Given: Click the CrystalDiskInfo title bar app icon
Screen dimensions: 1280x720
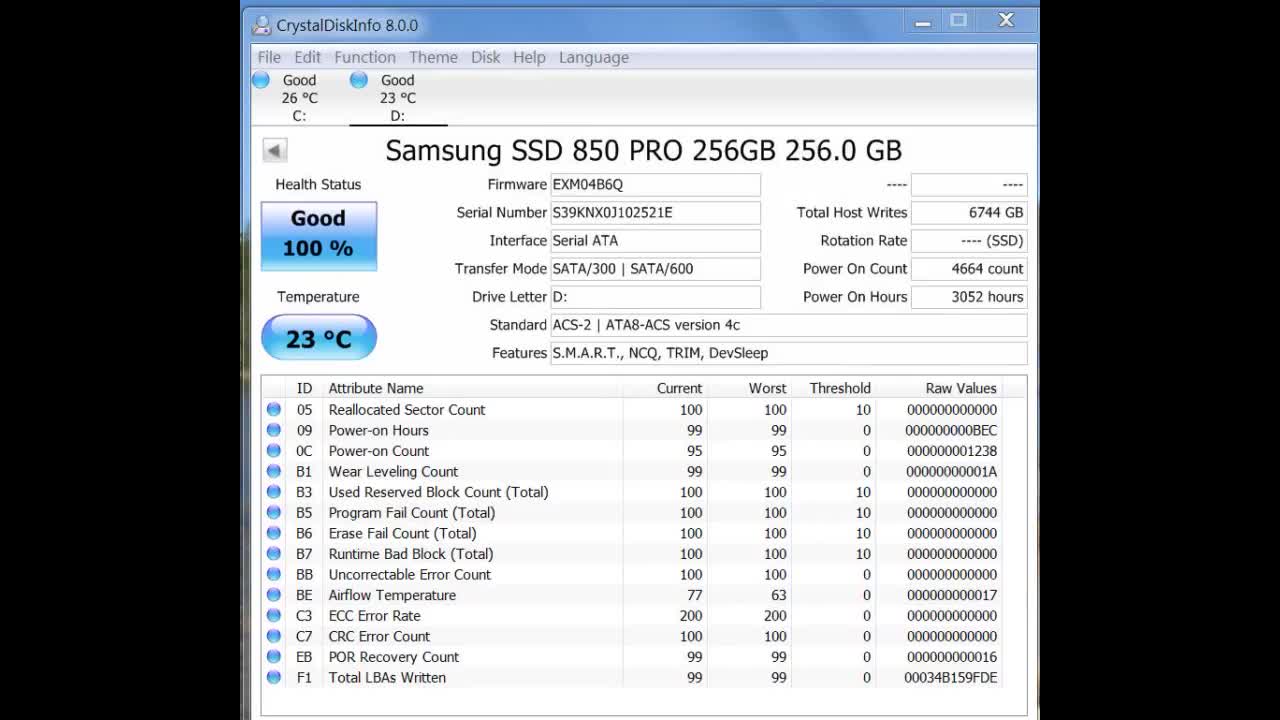Looking at the screenshot, I should [262, 25].
